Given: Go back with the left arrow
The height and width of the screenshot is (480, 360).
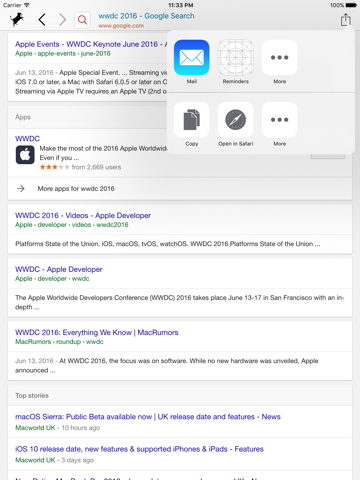Looking at the screenshot, I should point(42,20).
